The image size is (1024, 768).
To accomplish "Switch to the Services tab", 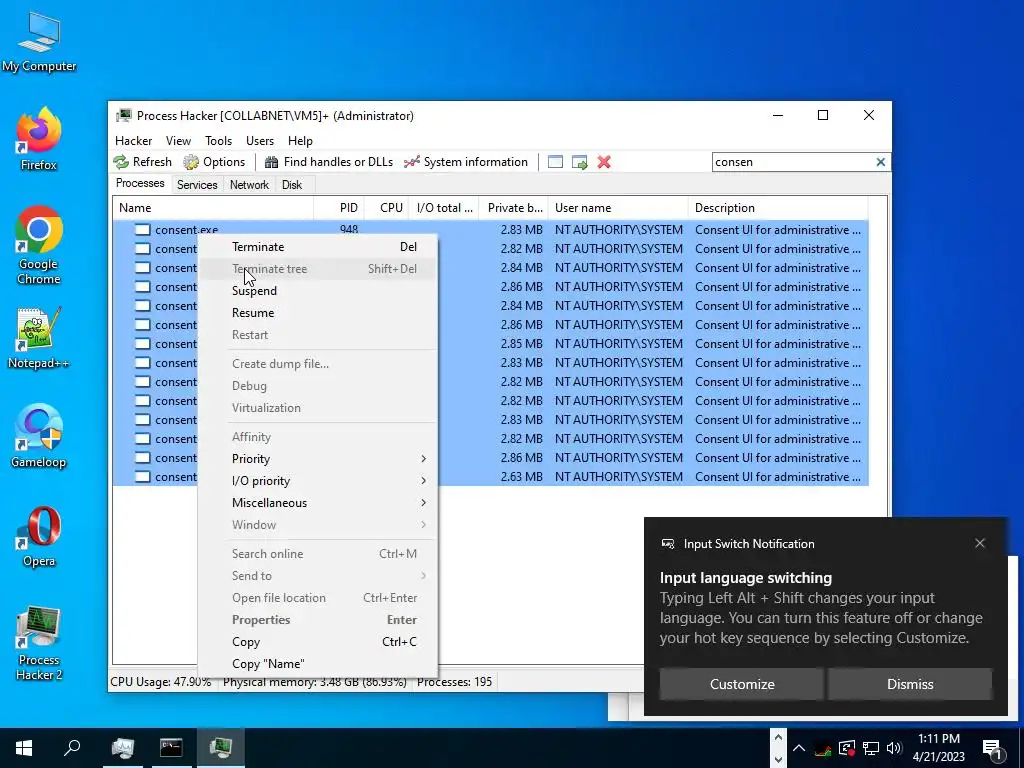I will click(x=197, y=185).
